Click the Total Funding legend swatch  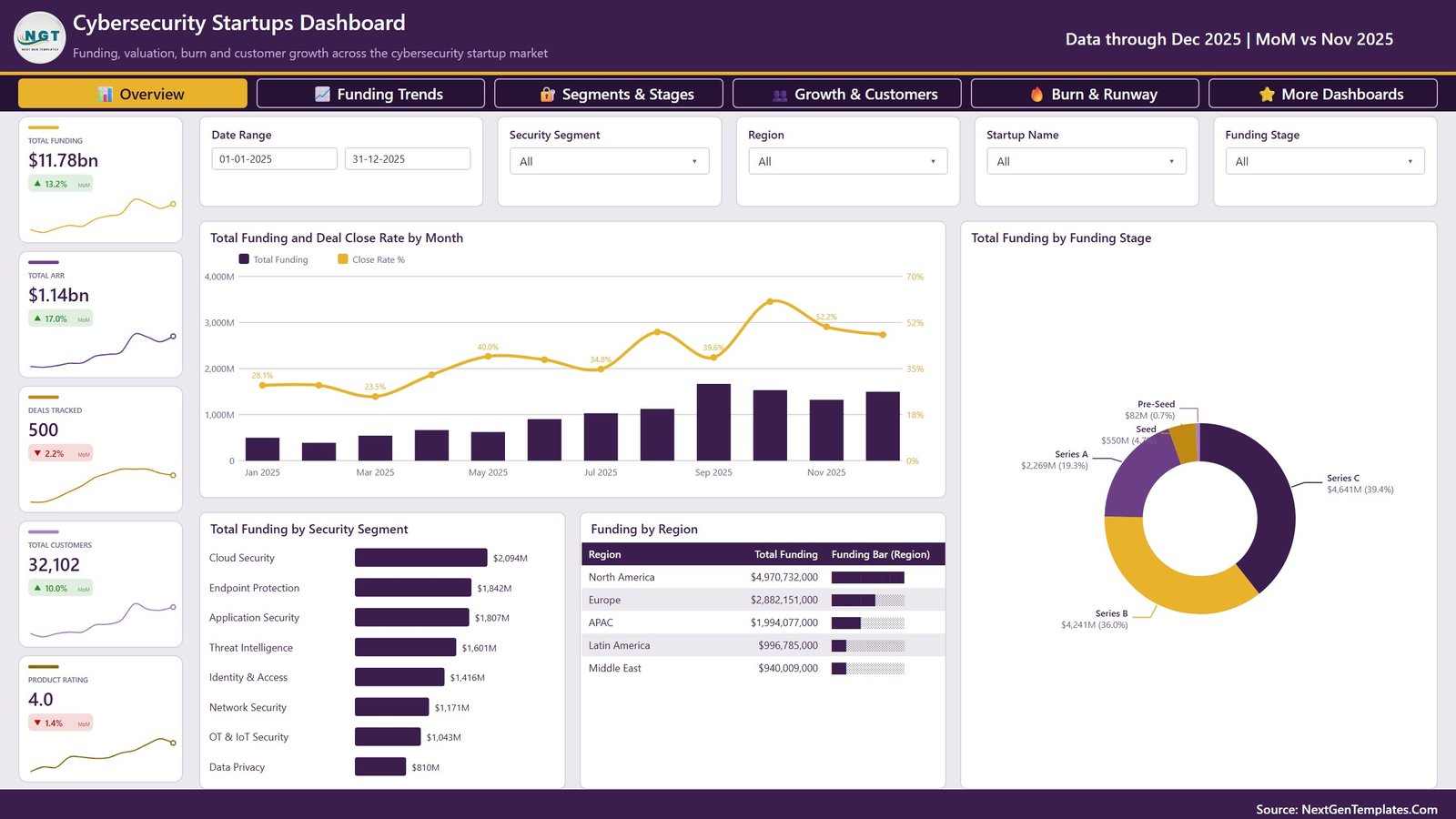tap(244, 259)
